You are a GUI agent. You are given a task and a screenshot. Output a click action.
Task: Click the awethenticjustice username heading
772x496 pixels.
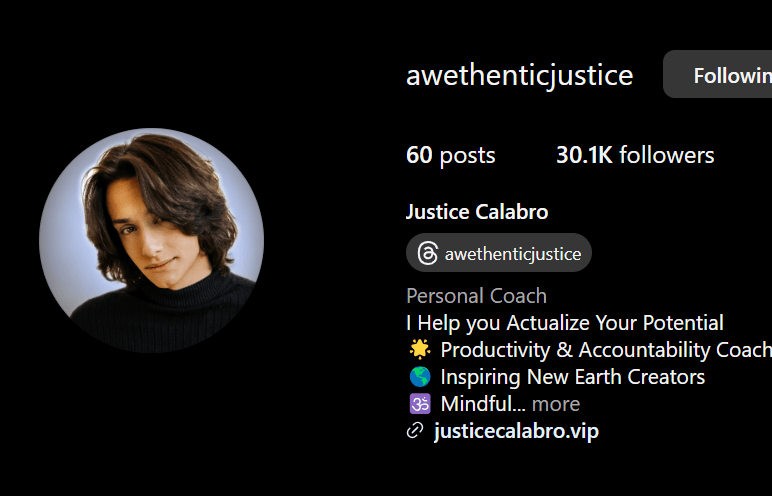[x=519, y=75]
